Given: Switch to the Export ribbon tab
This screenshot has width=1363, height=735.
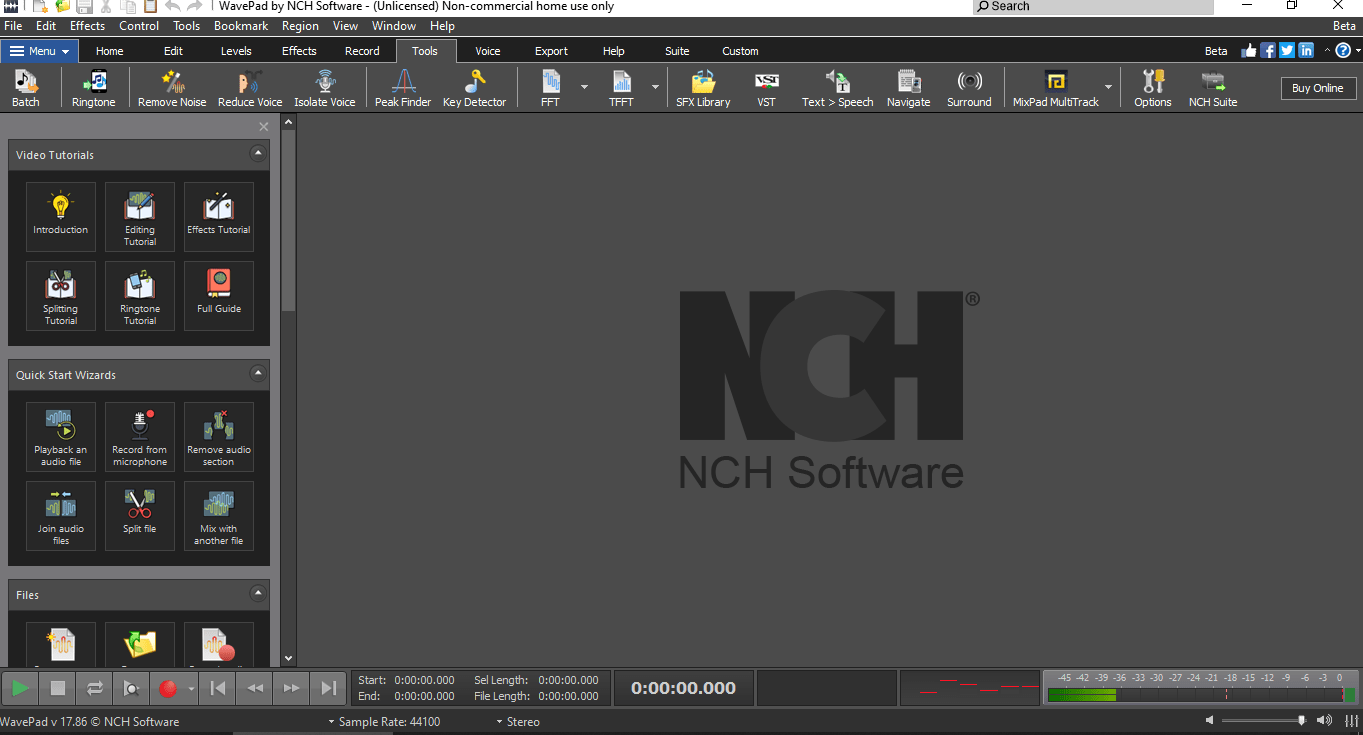Looking at the screenshot, I should (551, 51).
